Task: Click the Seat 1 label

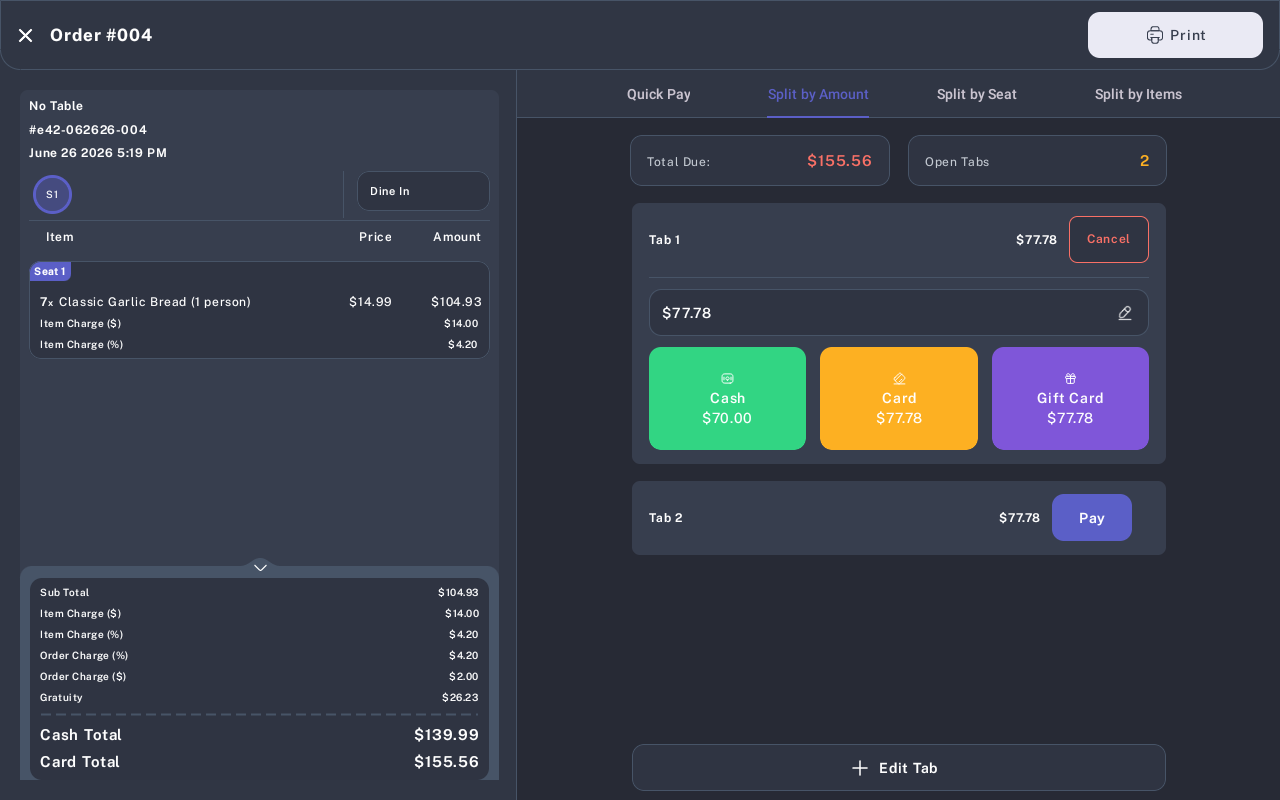Action: pos(50,271)
